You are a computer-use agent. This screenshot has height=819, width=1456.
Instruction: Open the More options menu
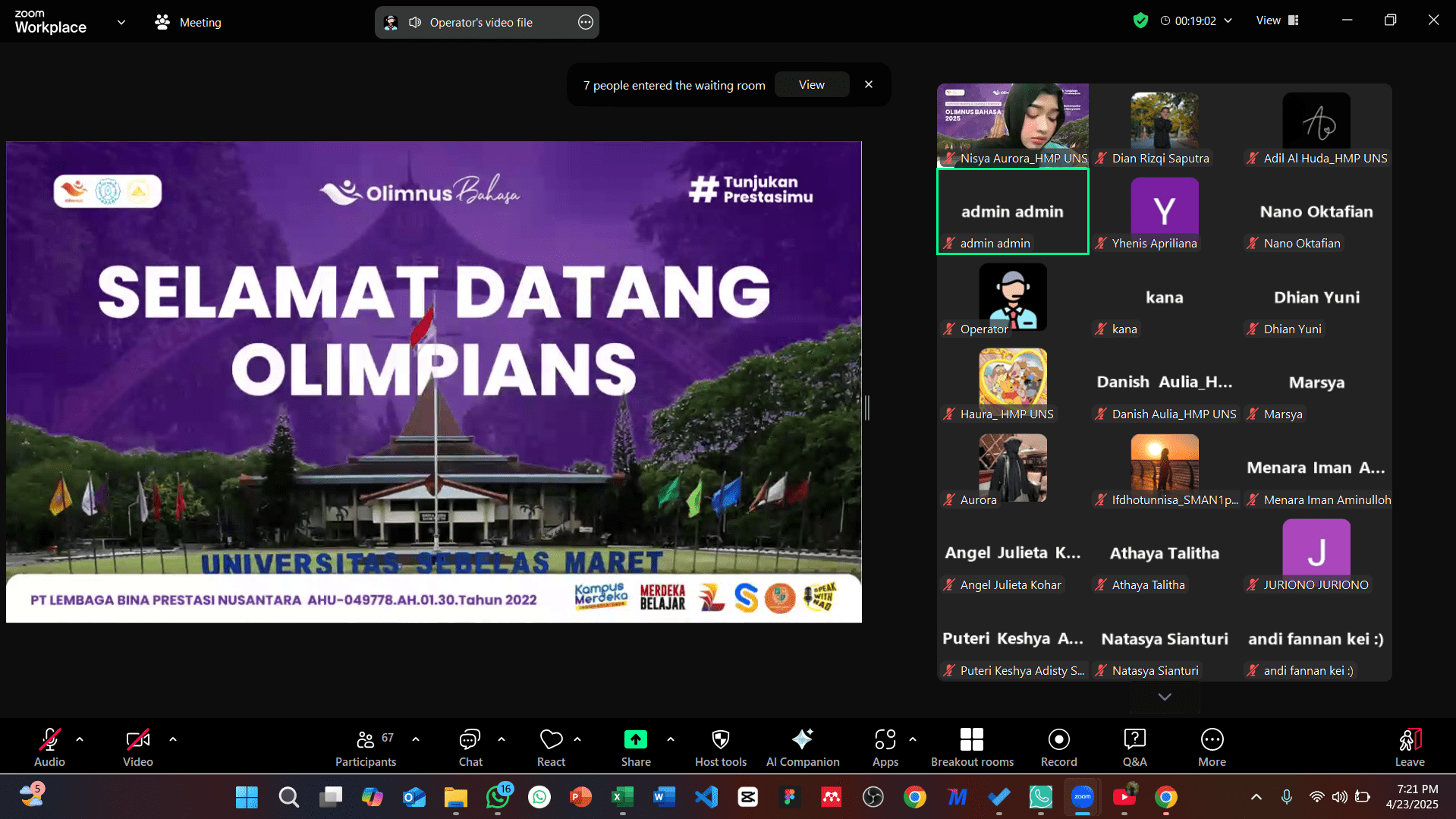[1212, 748]
